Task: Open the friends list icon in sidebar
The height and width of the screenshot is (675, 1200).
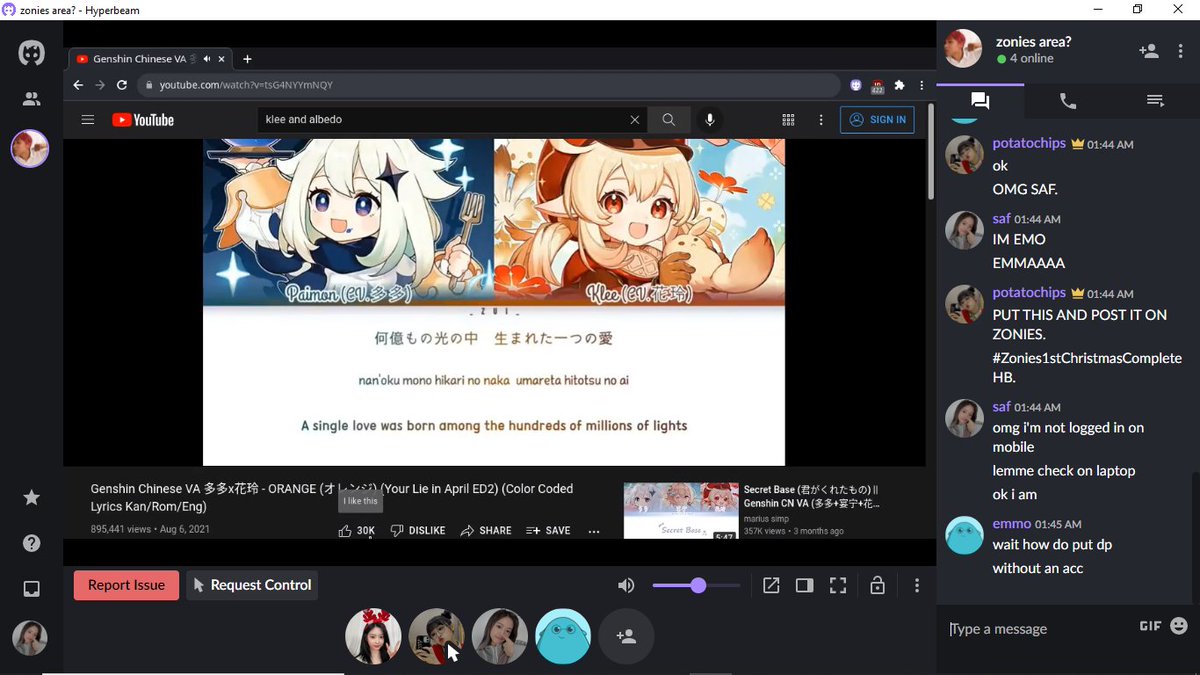Action: 31,99
